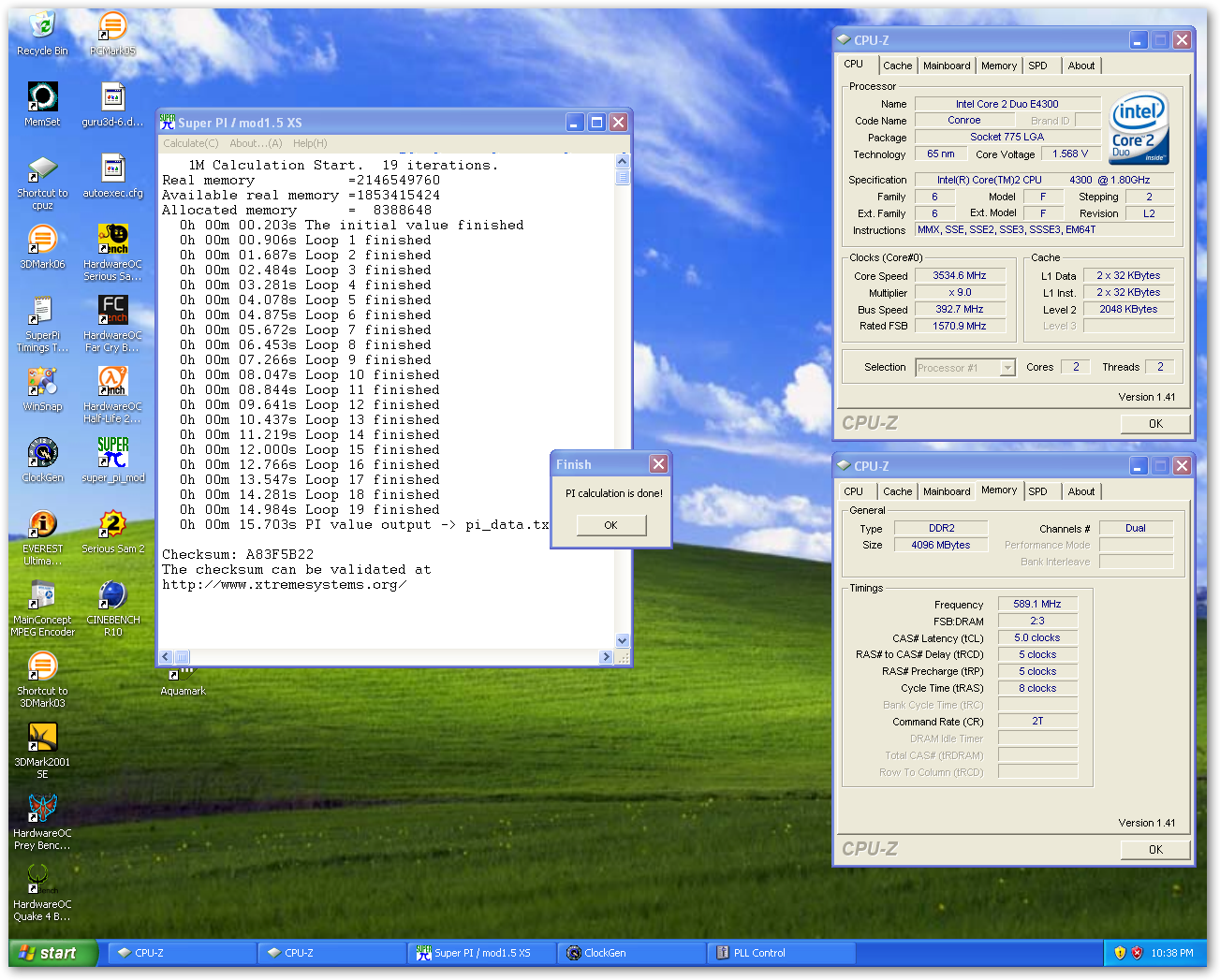Click the Intel Core 2 Duo logo in CPU-Z

(x=1139, y=128)
